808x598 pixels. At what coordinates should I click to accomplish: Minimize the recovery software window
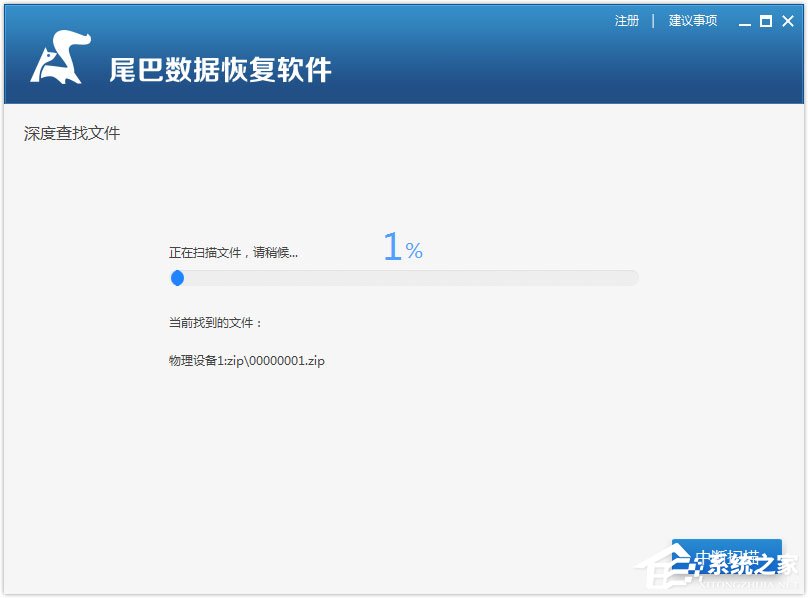click(744, 22)
